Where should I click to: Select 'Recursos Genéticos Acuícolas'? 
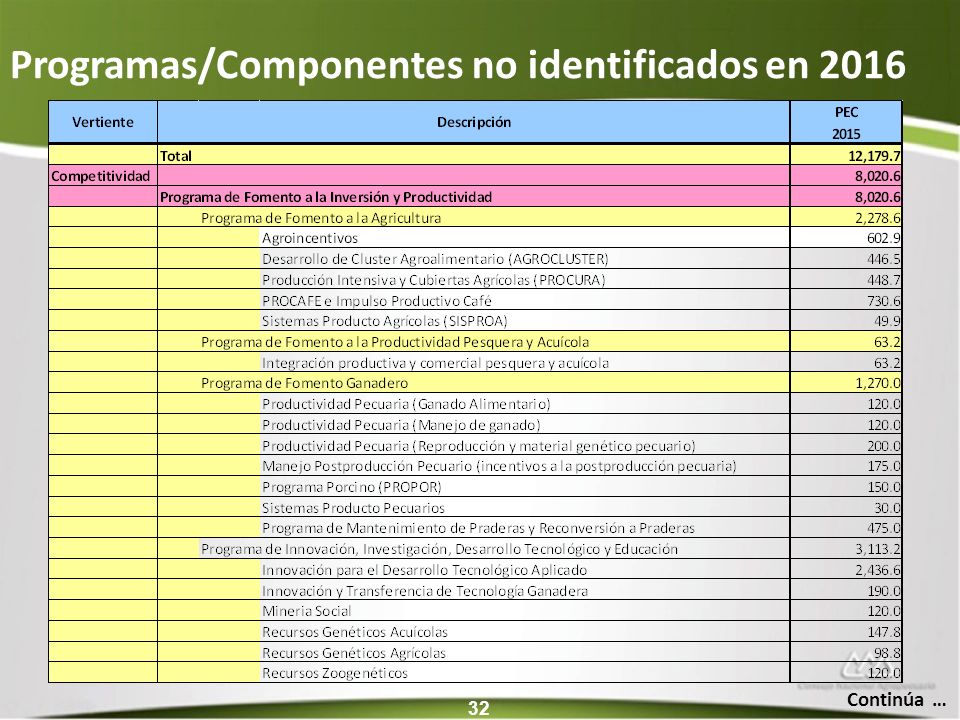[354, 632]
